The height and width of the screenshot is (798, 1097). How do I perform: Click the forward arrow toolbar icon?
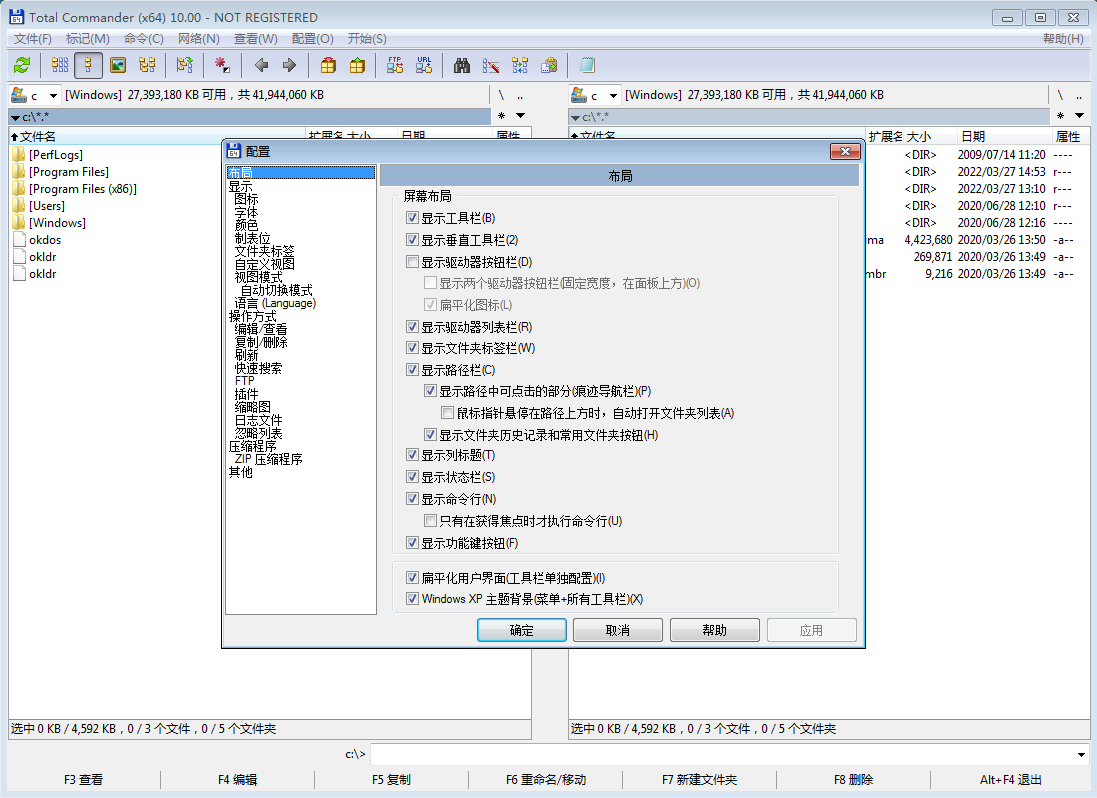289,65
